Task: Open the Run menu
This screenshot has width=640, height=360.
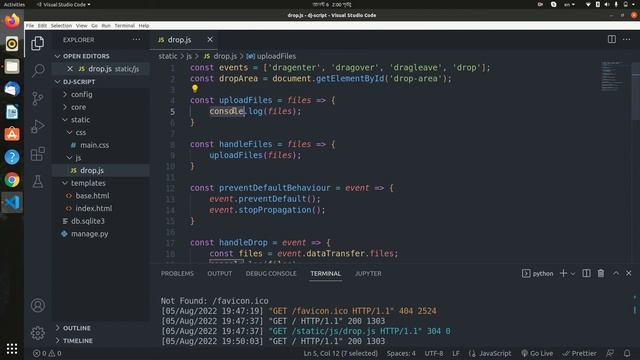Action: click(106, 25)
